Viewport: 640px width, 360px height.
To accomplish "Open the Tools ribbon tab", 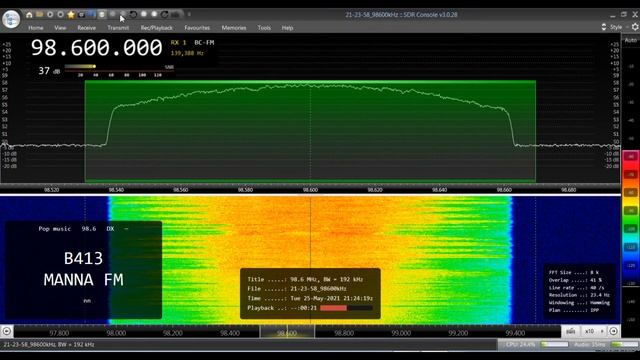I will tap(264, 28).
